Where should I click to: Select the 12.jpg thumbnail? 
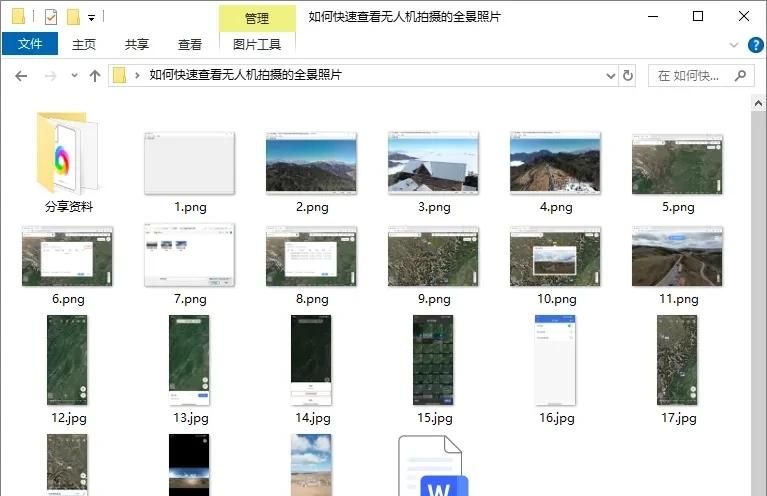(68, 360)
